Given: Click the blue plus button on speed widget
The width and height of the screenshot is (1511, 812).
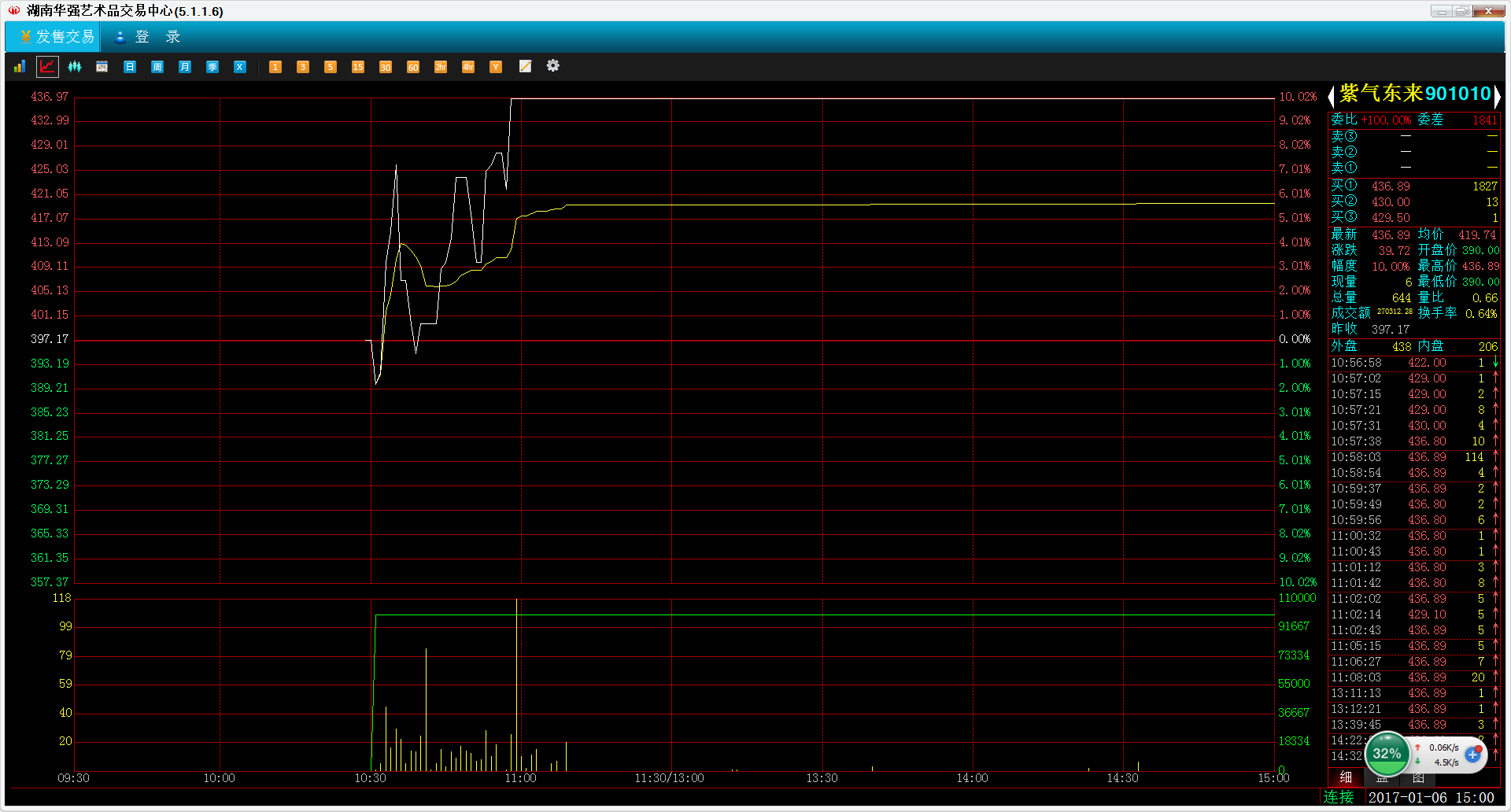Looking at the screenshot, I should [x=1472, y=754].
